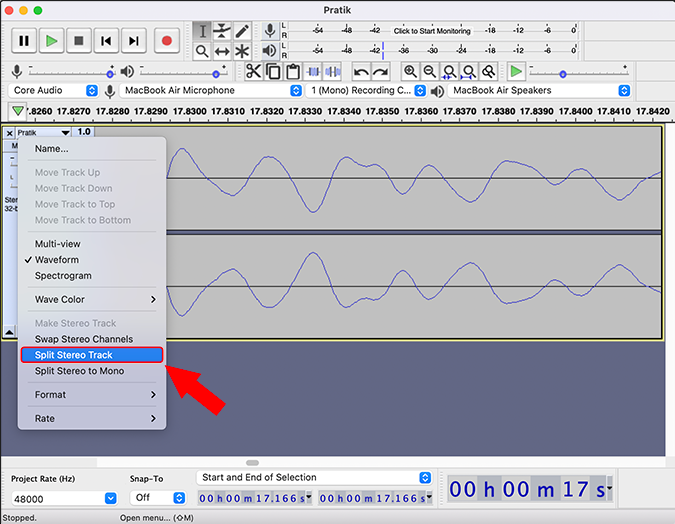Click the selection start time field
The width and height of the screenshot is (675, 524).
(x=254, y=498)
